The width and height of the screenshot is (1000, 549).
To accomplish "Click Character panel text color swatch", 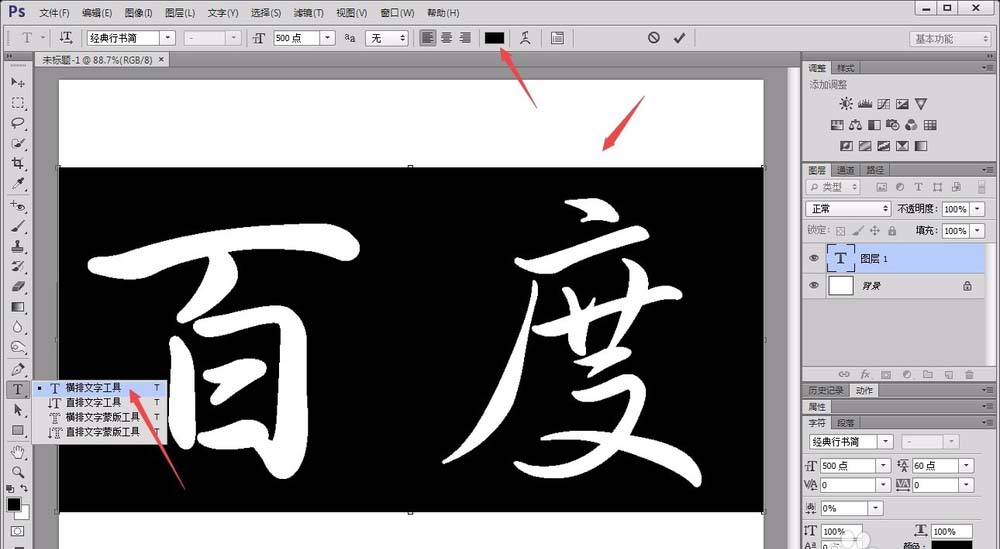I will coord(952,545).
